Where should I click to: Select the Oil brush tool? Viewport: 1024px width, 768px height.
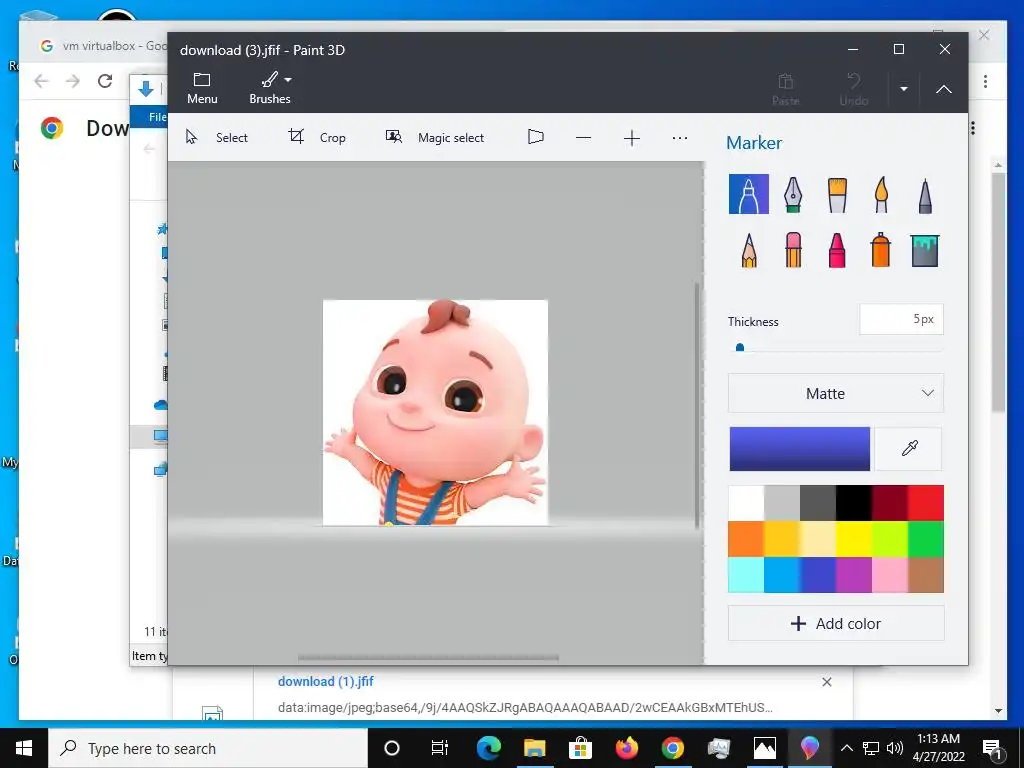(x=837, y=195)
